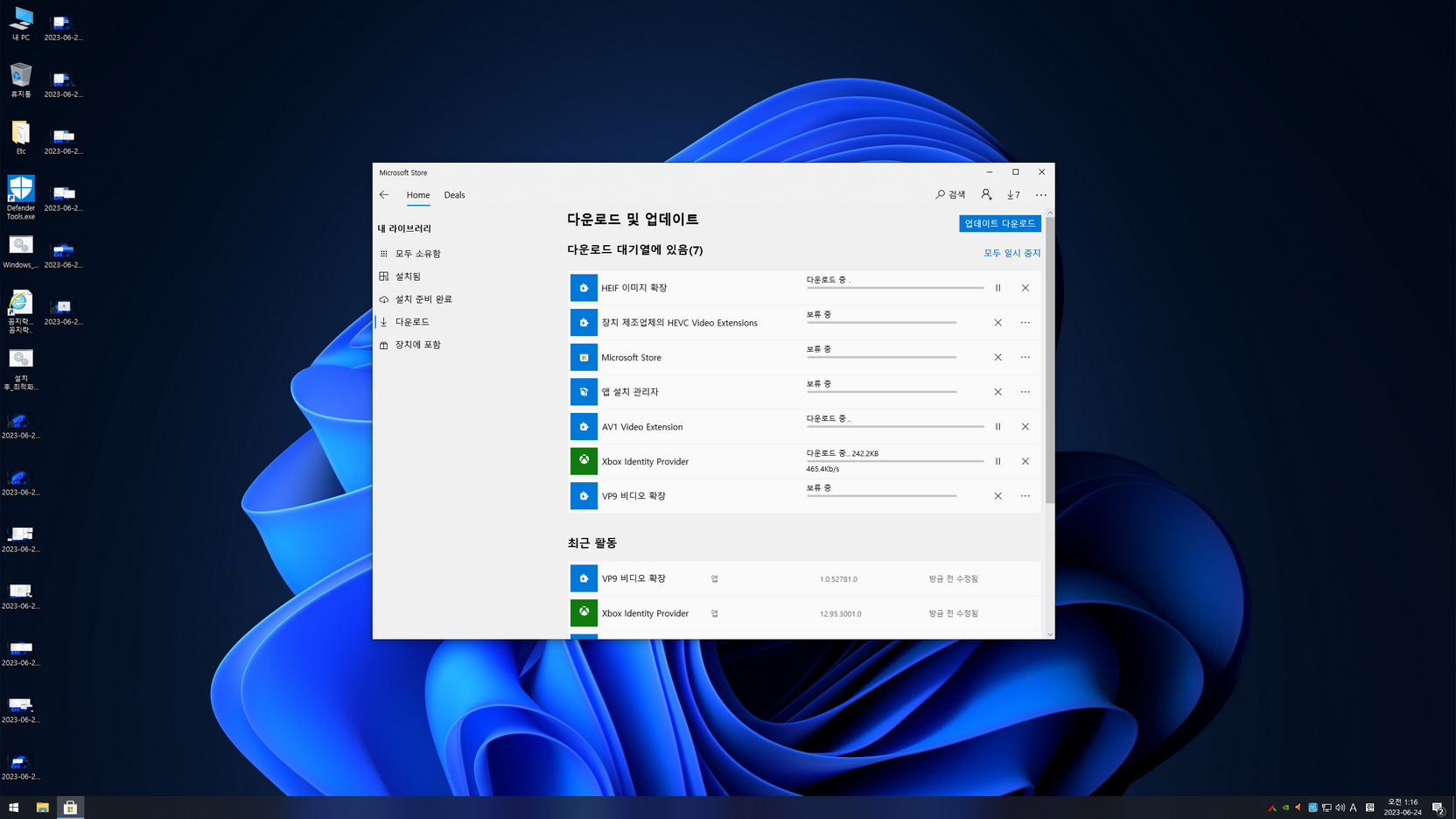Open more options for queued VP9 비디오 확장
1456x819 pixels.
click(x=1025, y=496)
